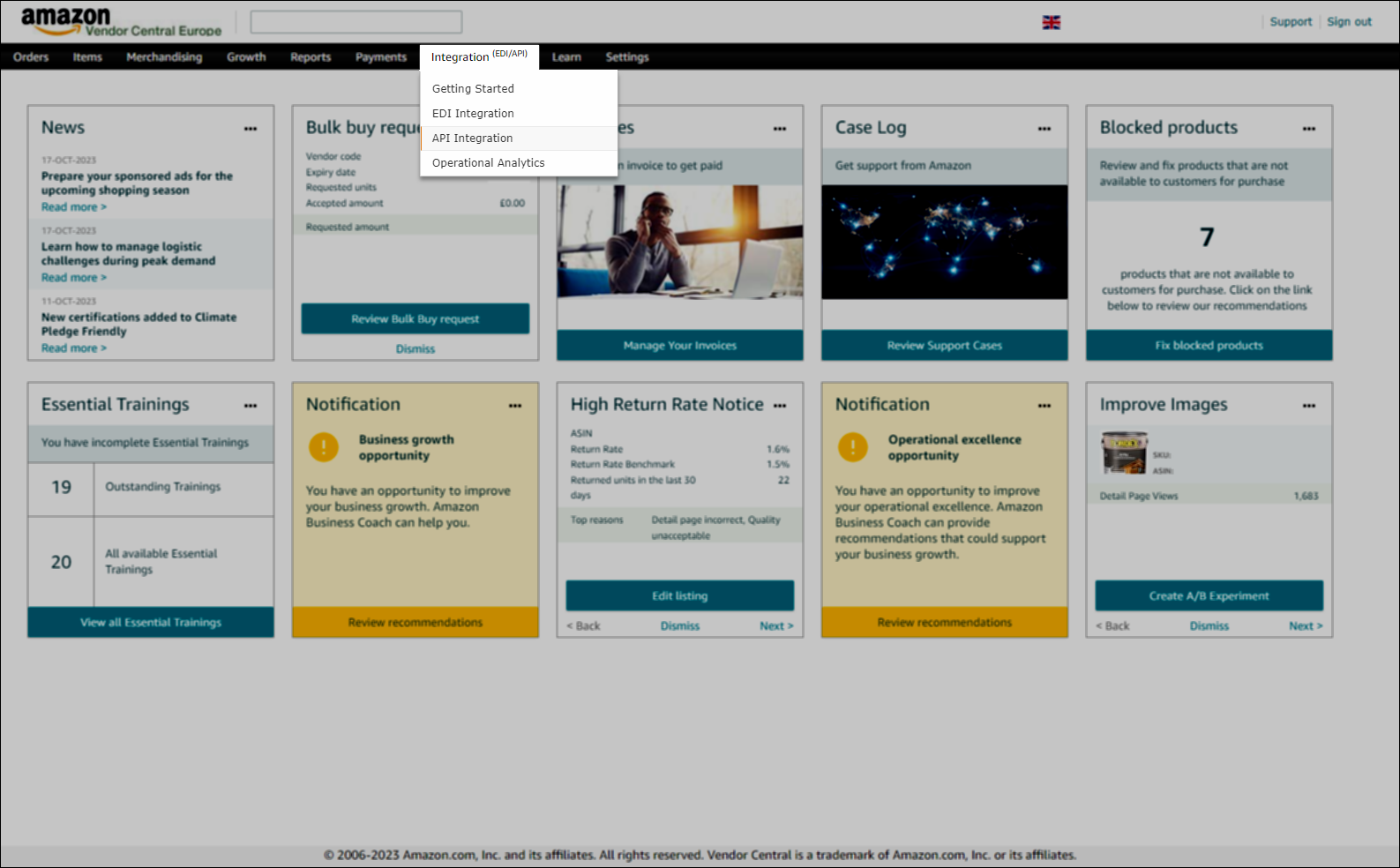Dismiss the High Return Rate Notice
This screenshot has height=868, width=1400.
pos(680,626)
